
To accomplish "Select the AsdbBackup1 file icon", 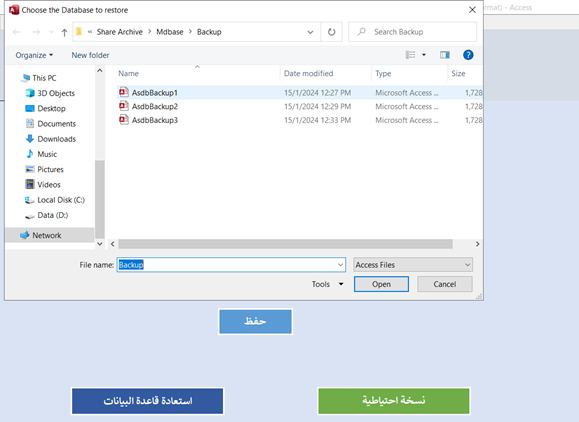I will [124, 92].
